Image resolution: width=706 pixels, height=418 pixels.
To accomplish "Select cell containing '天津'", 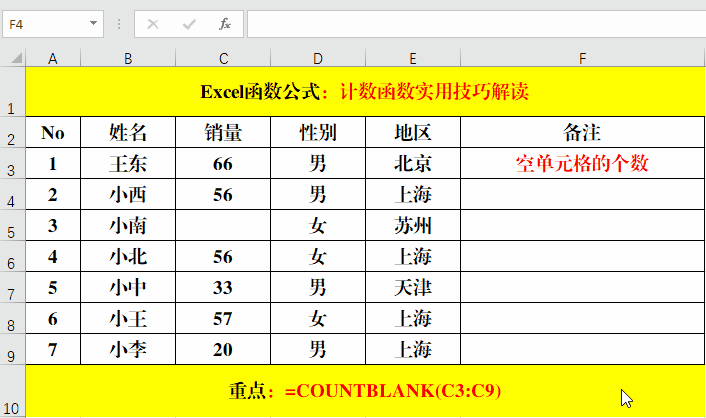I will click(x=413, y=287).
